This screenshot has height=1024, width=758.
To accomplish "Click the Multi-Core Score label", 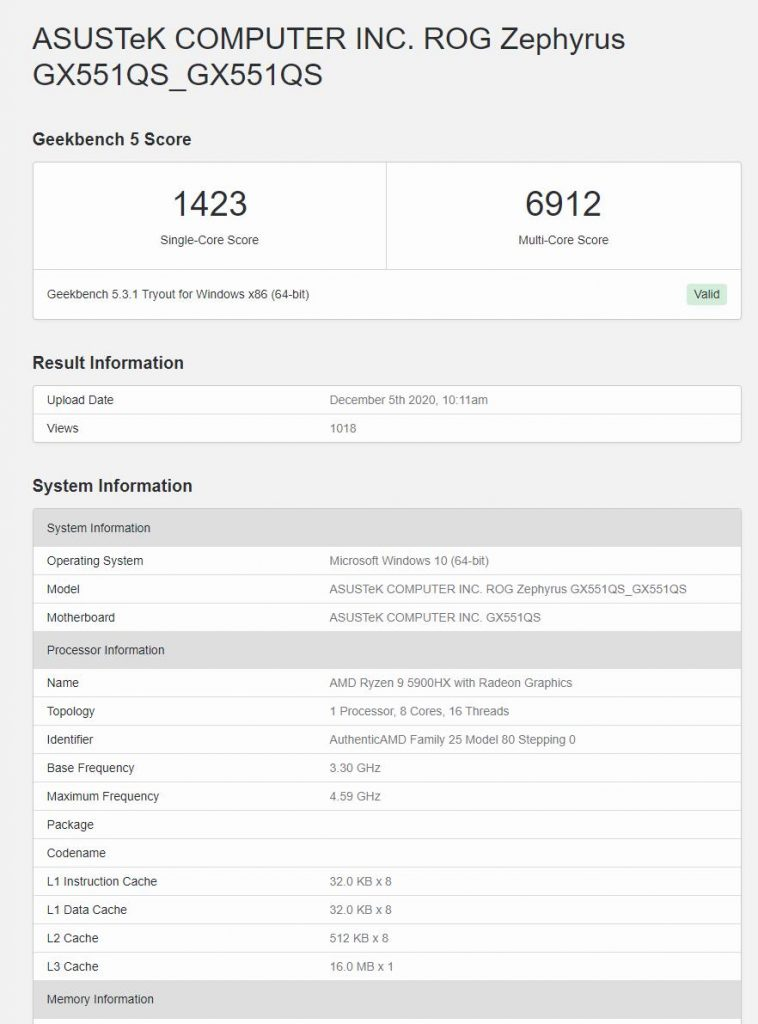I will pos(563,240).
